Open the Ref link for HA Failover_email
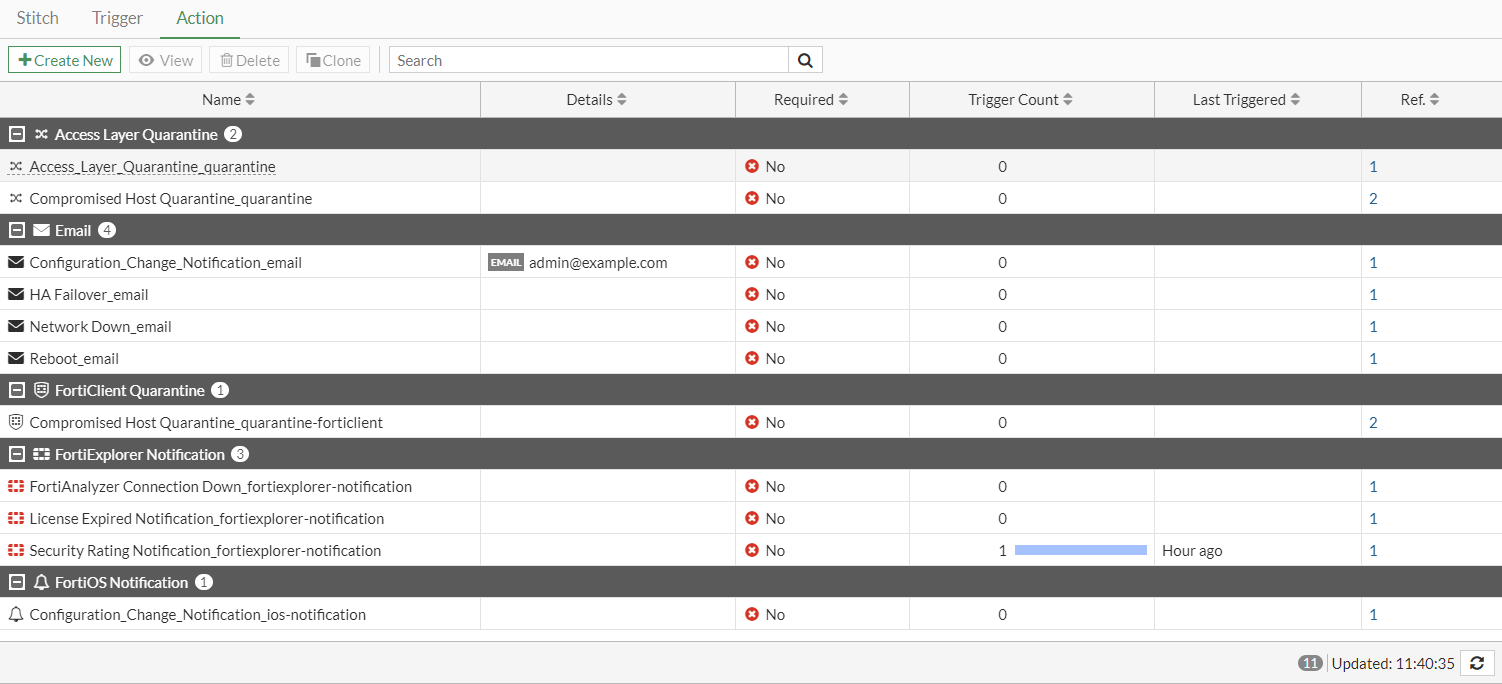1502x684 pixels. click(x=1373, y=294)
